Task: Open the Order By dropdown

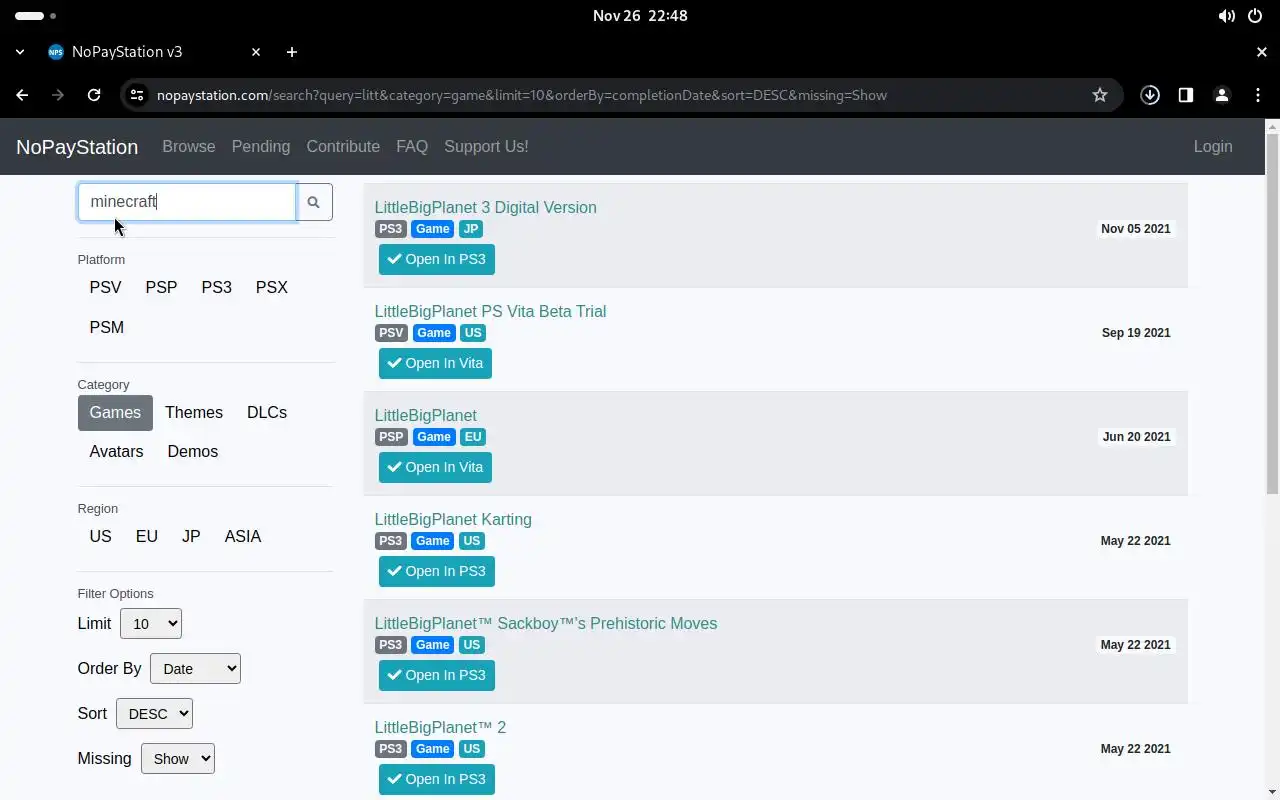Action: [195, 669]
